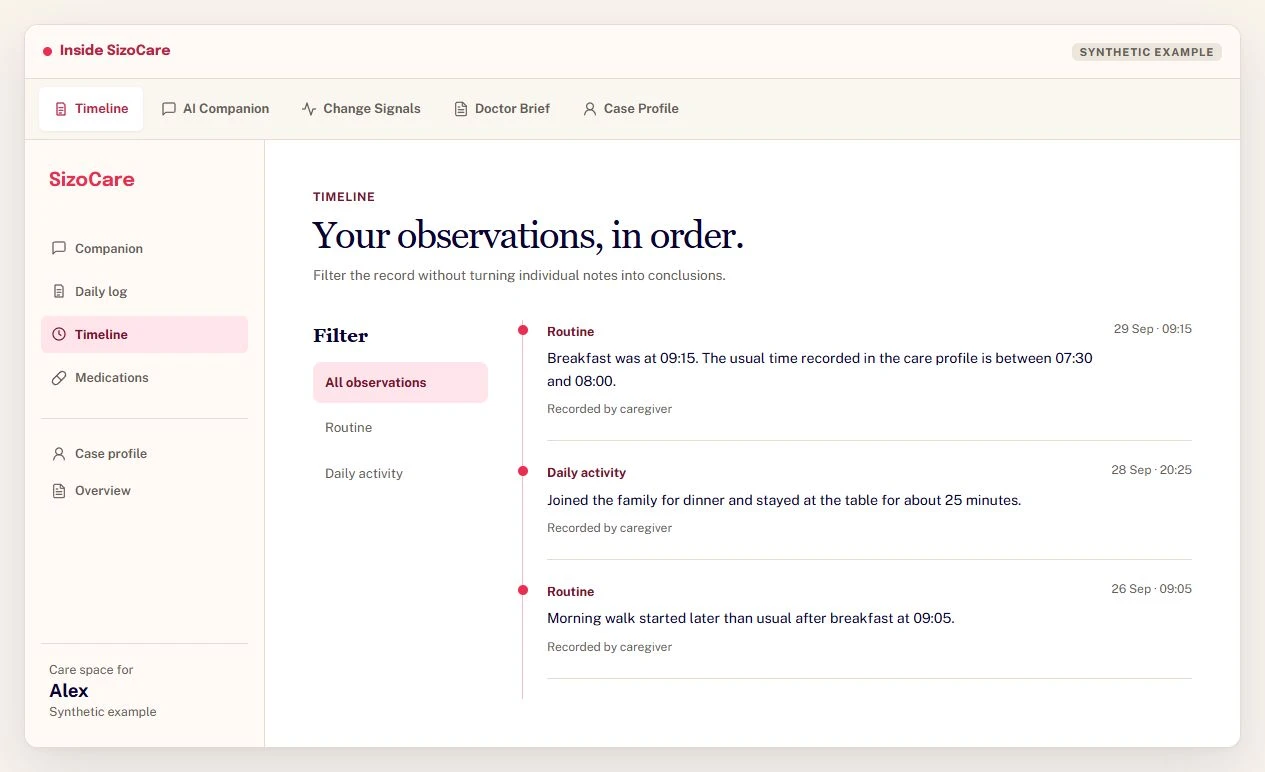Click the sidebar Daily log document icon
Viewport: 1265px width, 772px height.
[x=59, y=291]
